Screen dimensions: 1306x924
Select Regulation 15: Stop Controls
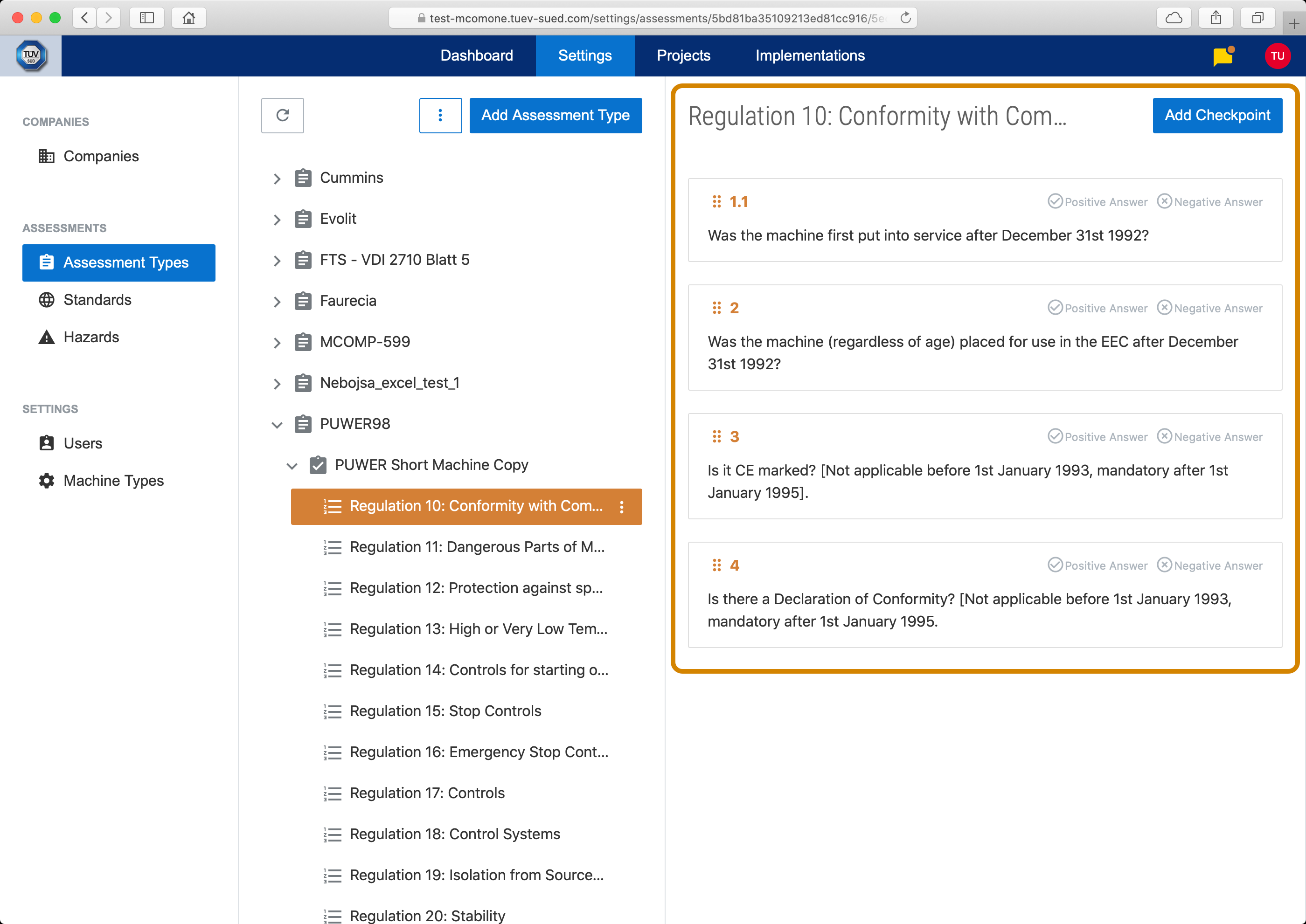[x=445, y=710]
